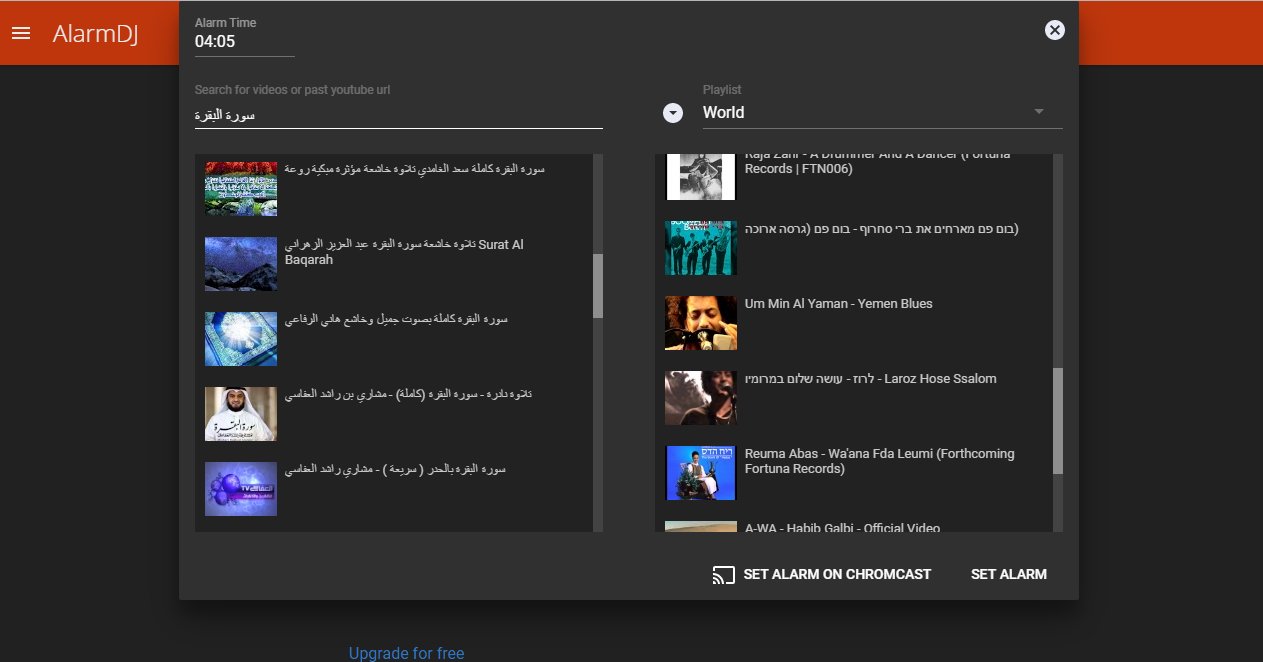This screenshot has height=662, width=1263.
Task: Select the Raja Zahr Fortuna Records track
Action: point(877,163)
